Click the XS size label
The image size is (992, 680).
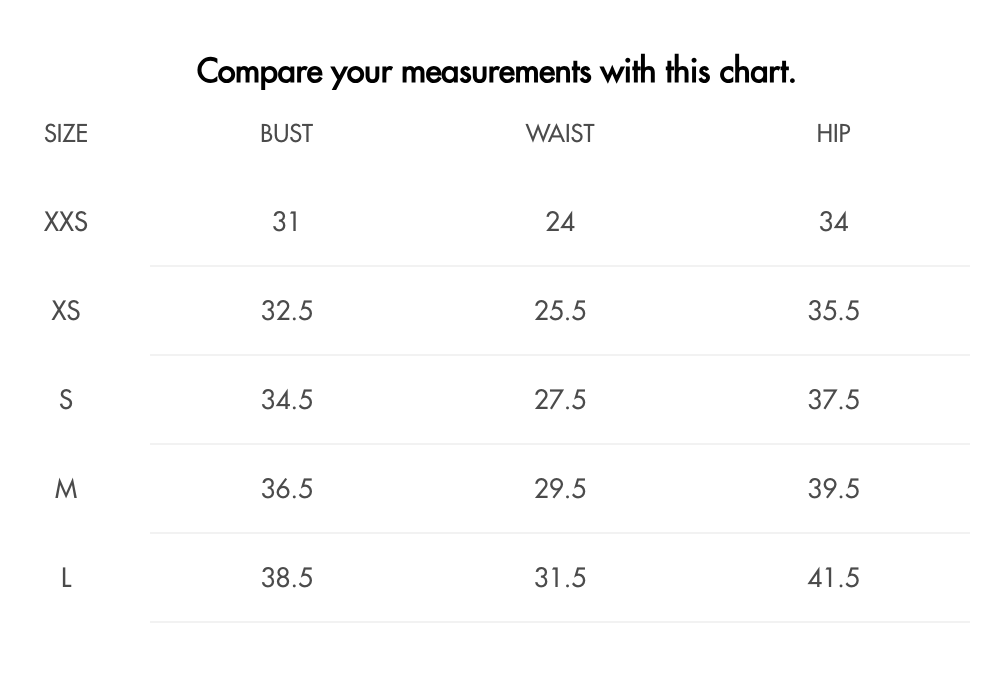point(66,311)
